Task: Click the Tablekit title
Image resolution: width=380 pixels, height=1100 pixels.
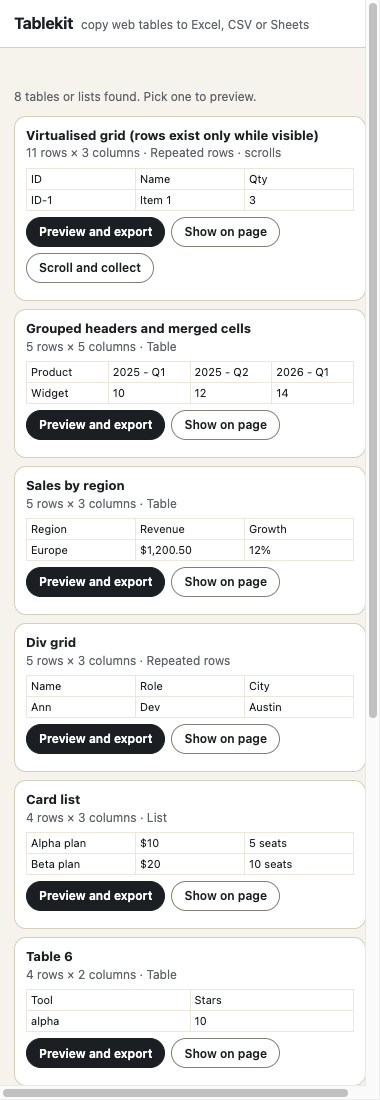Action: click(x=43, y=24)
